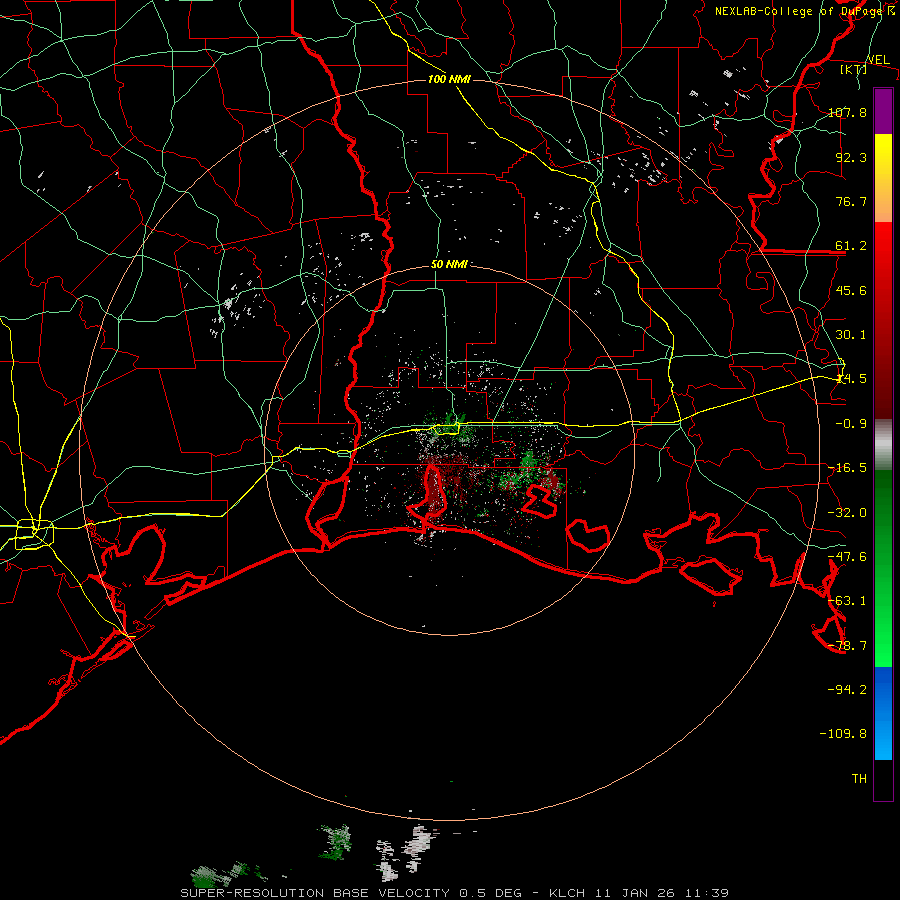Click the -32.0 legend value

pyautogui.click(x=847, y=513)
